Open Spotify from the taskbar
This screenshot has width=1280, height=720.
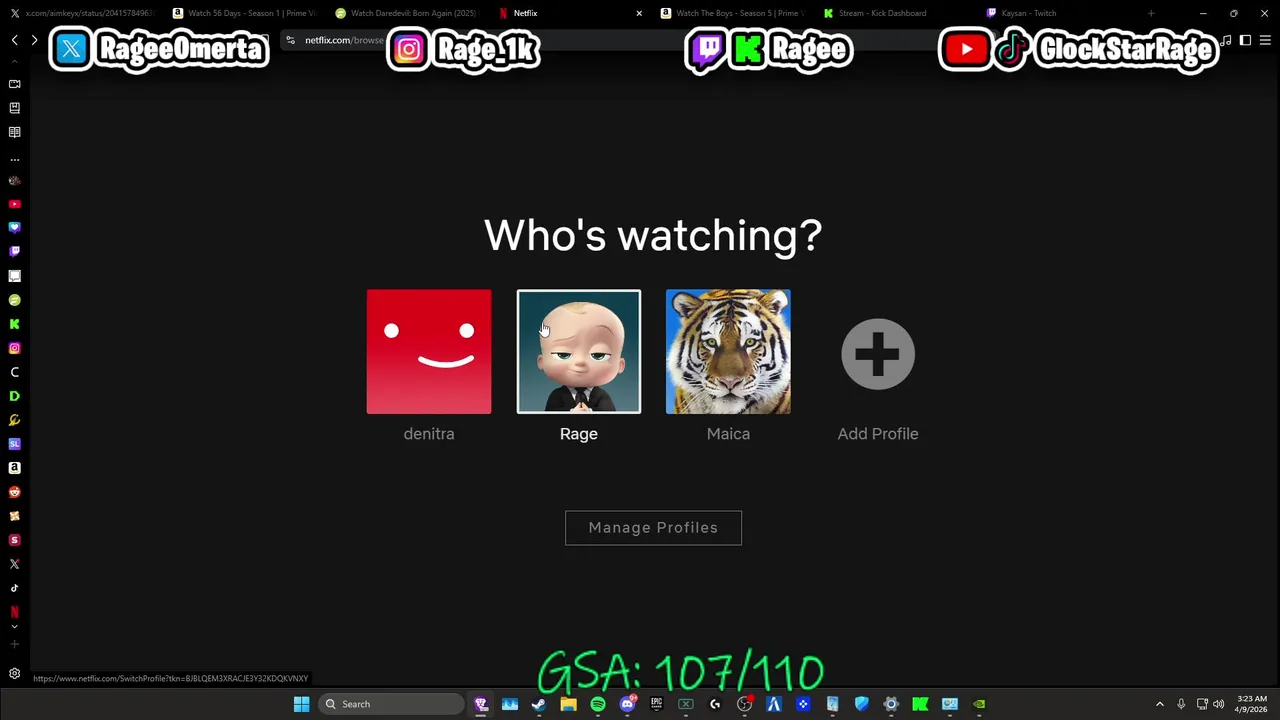[x=597, y=704]
